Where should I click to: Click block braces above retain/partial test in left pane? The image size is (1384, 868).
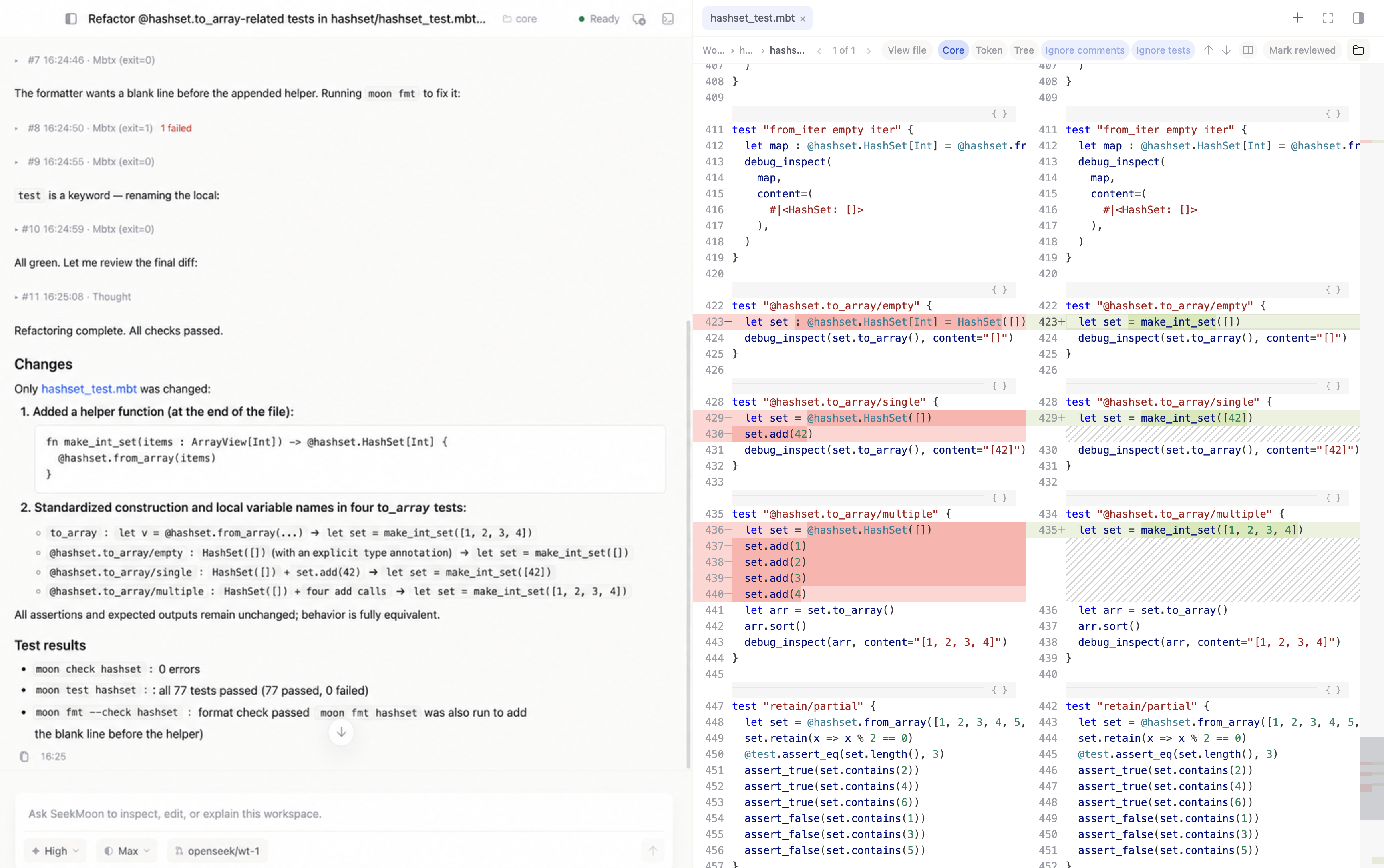(x=1000, y=690)
